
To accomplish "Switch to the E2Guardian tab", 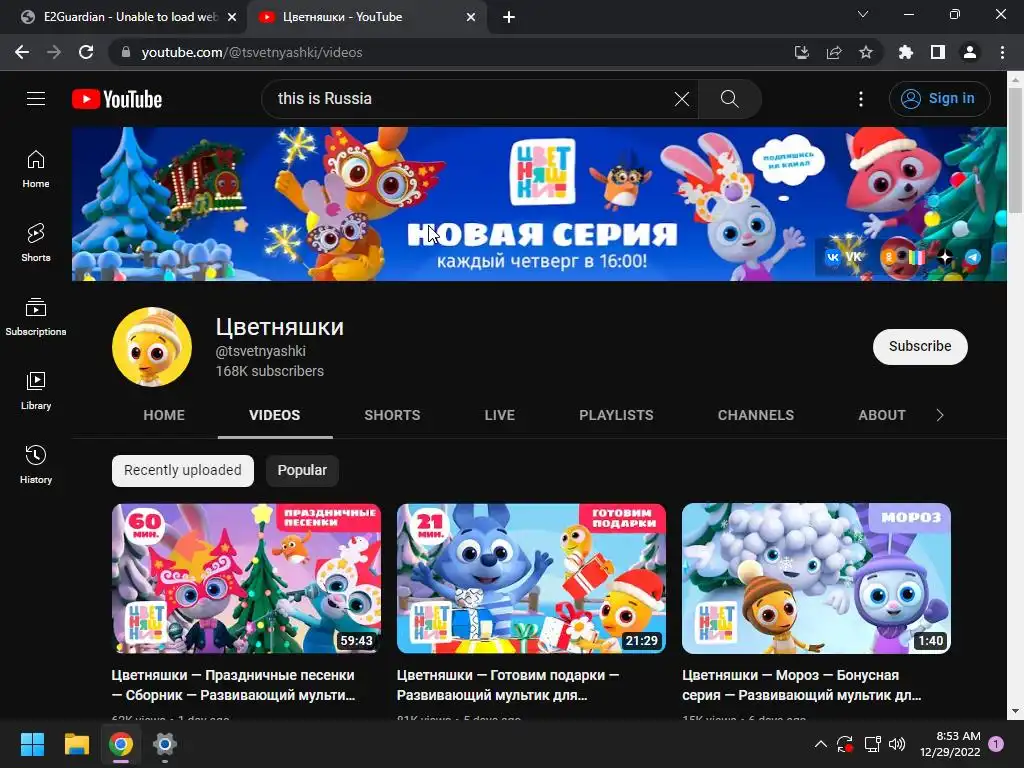I will pos(124,17).
